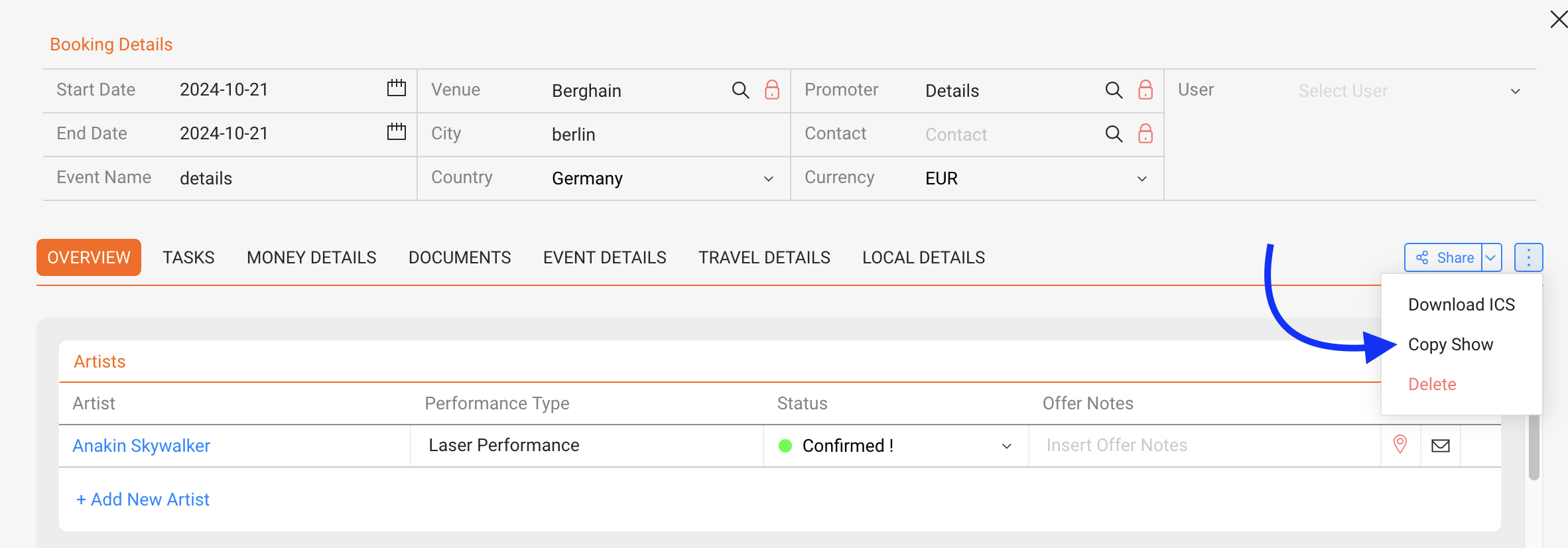Open the MONEY DETAILS tab
The image size is (1568, 548).
312,257
